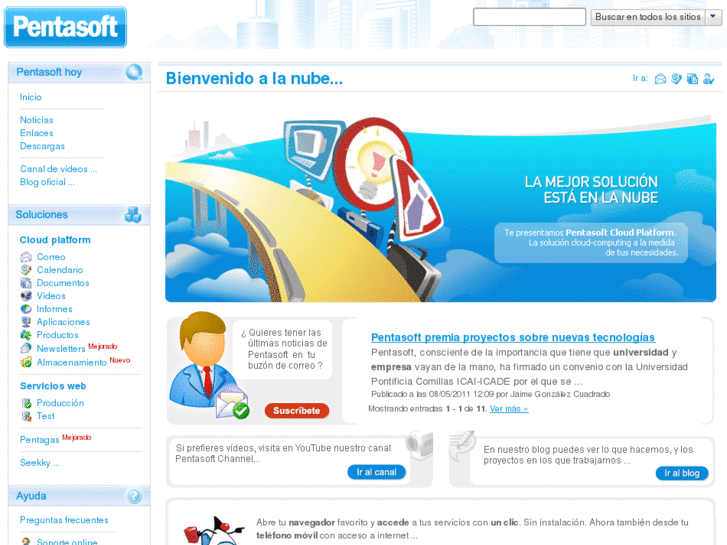Viewport: 727px width, 545px height.
Task: Open the Productos link
Action: pyautogui.click(x=57, y=335)
